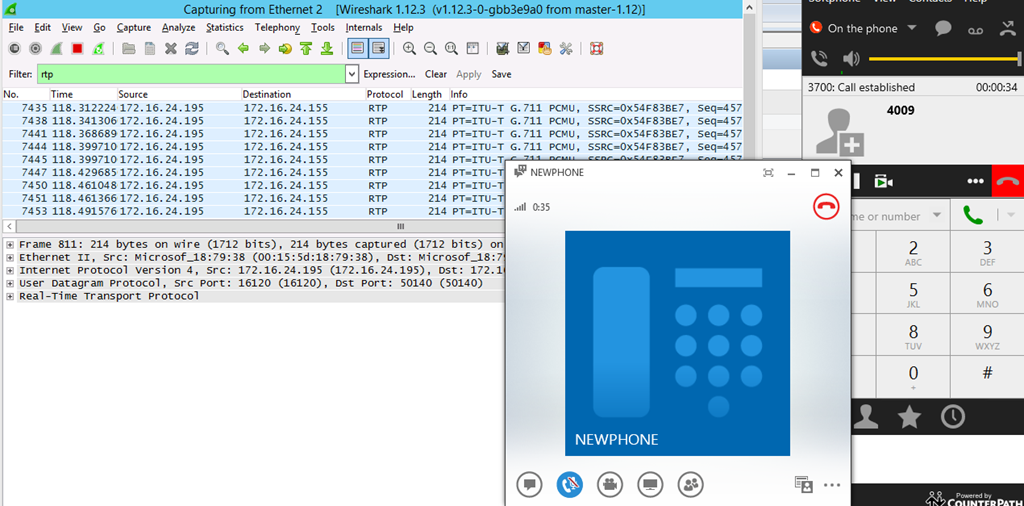
Task: Open a capture file via folder icon
Action: coord(129,48)
